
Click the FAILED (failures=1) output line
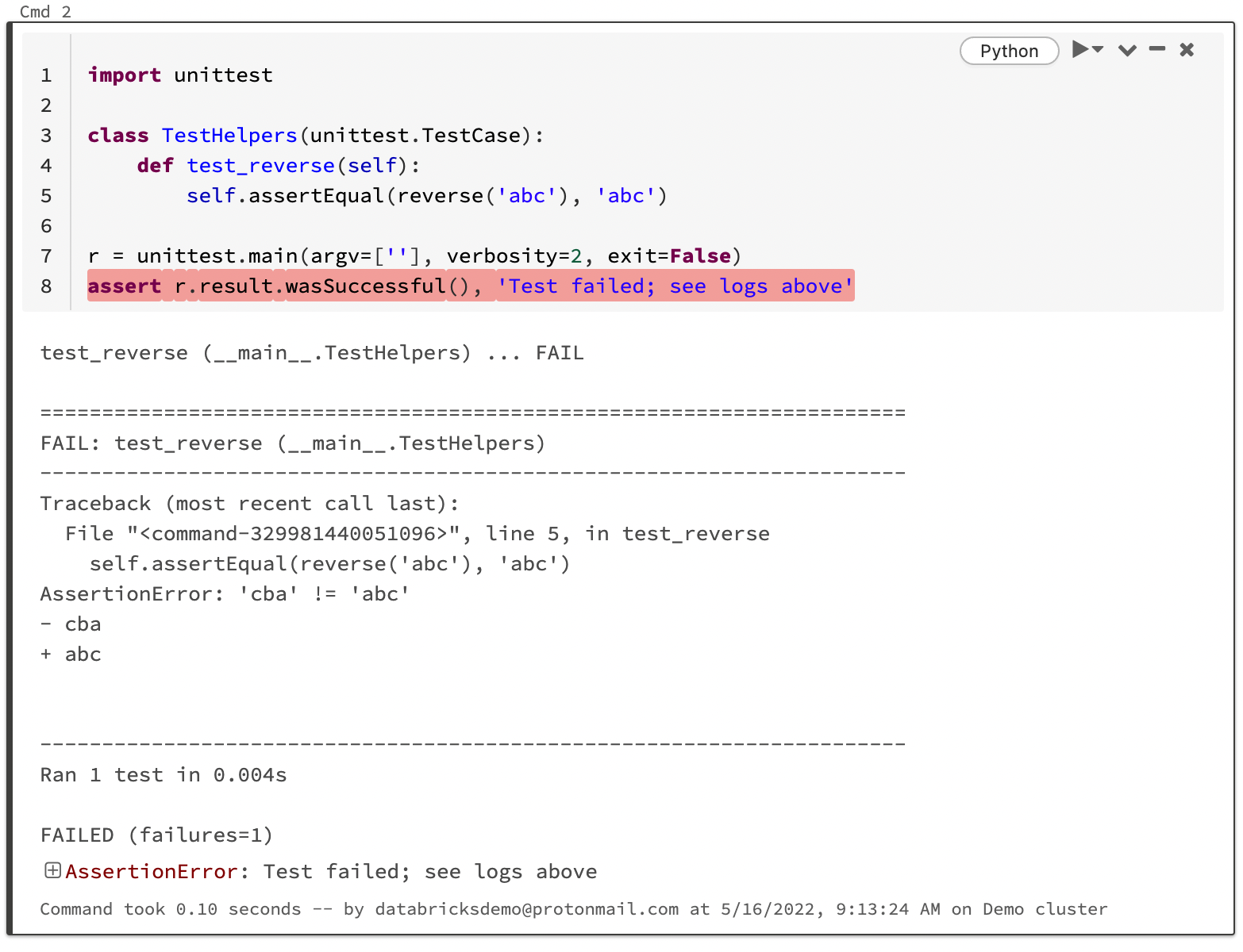pos(156,835)
